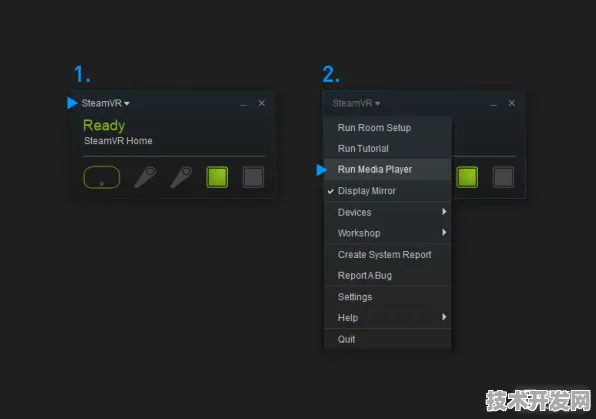
Task: Click the headset status icon in window 1
Action: (x=101, y=177)
